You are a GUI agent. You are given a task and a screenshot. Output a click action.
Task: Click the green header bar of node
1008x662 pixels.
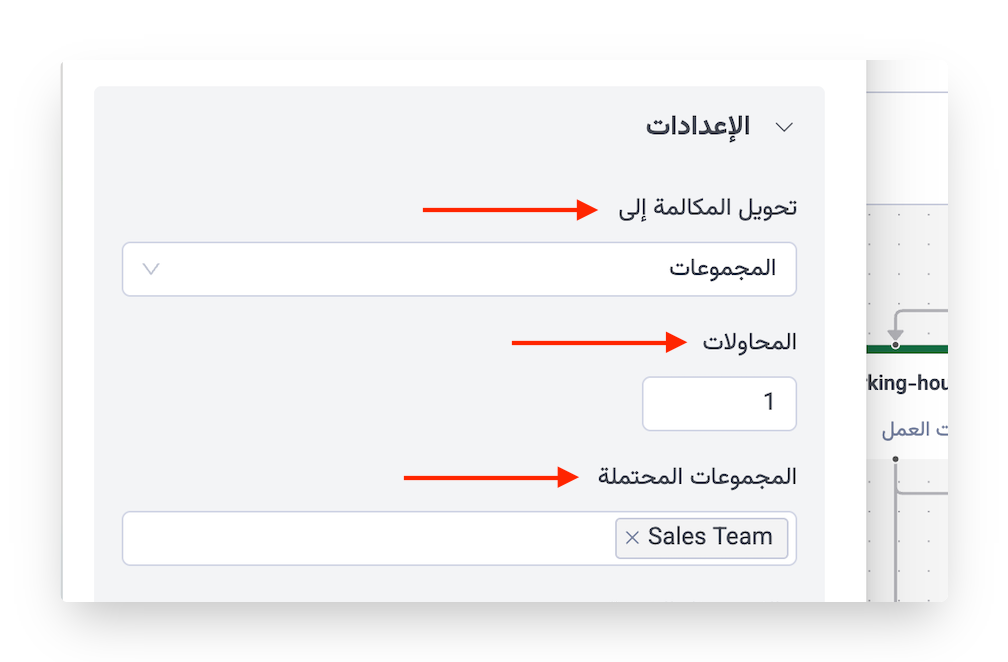tap(920, 349)
